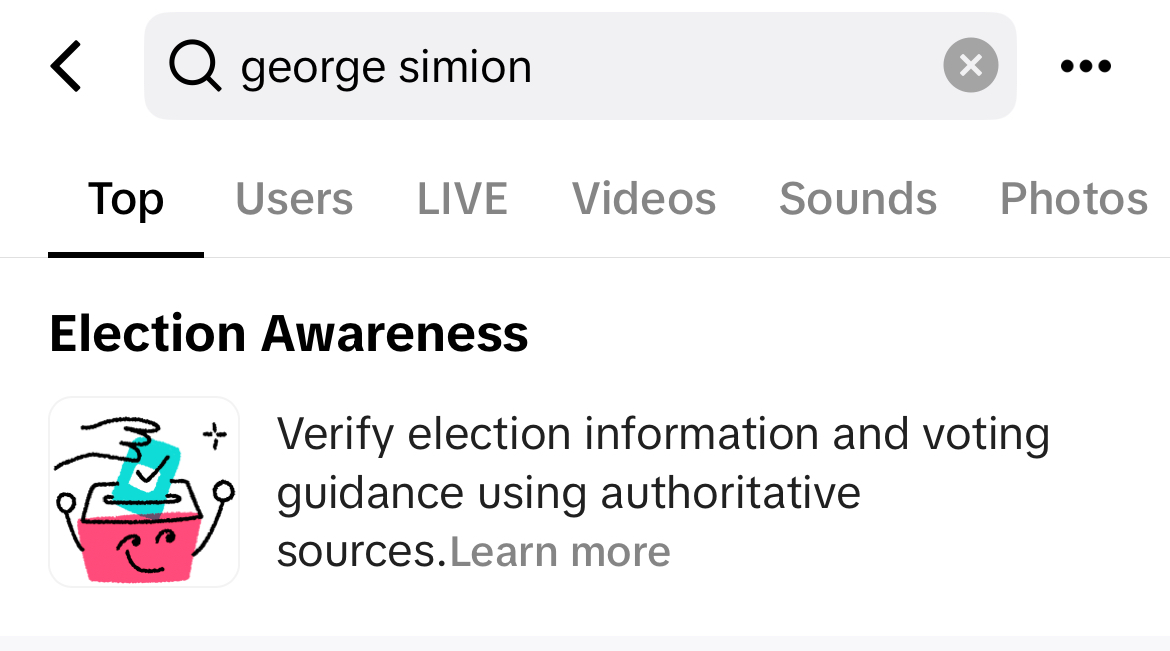Show the Videos results tab

[644, 199]
